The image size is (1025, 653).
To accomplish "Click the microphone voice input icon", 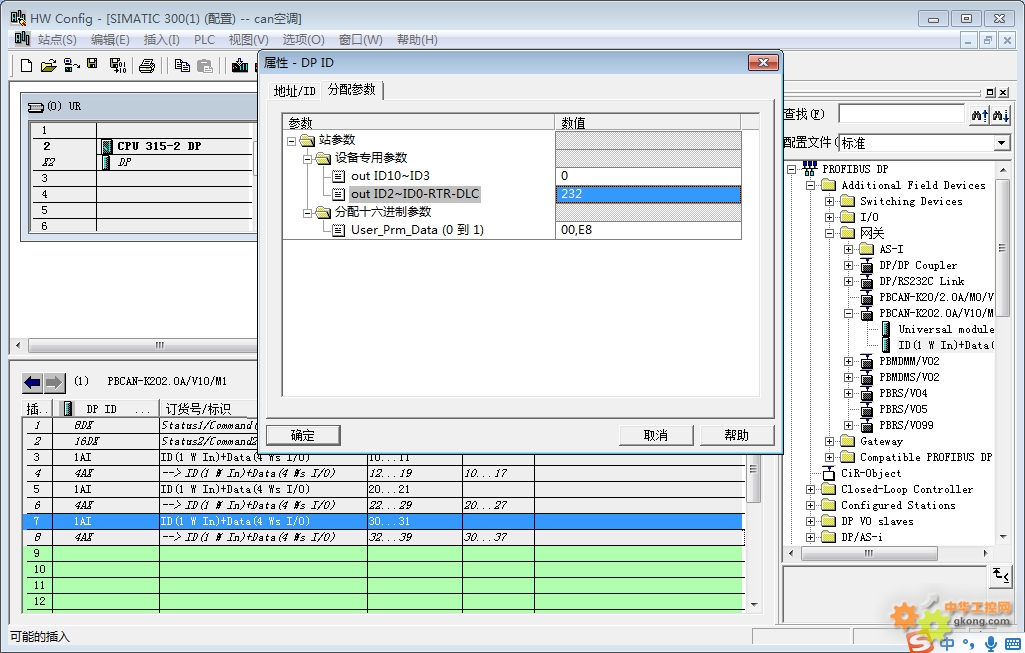I will [991, 643].
